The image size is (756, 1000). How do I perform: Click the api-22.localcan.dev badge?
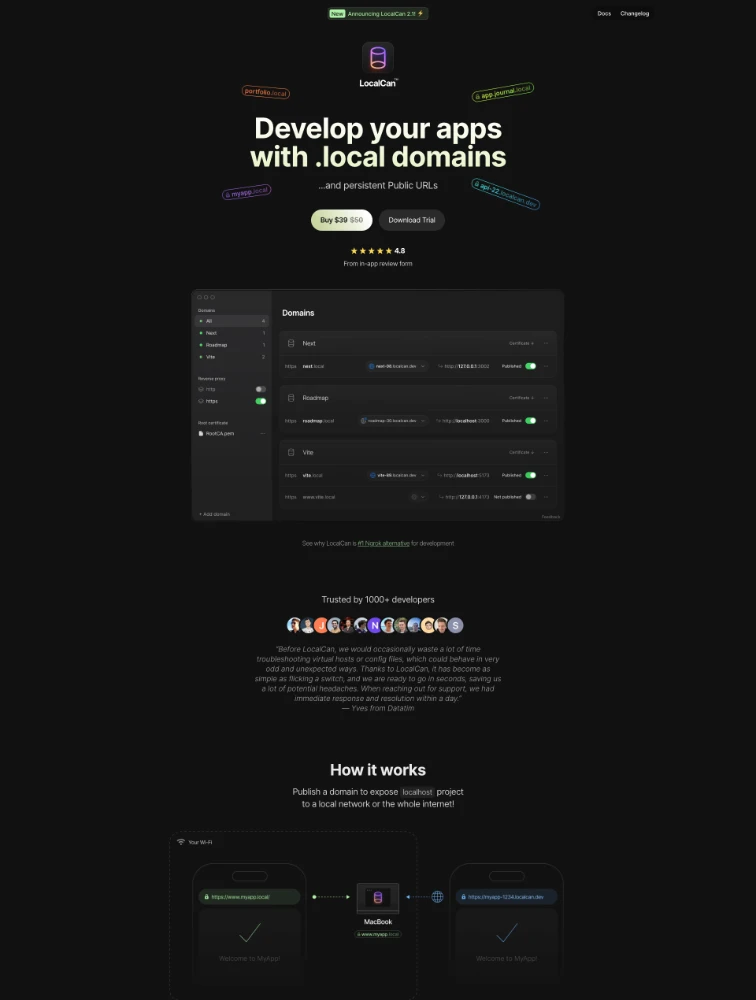tap(506, 194)
